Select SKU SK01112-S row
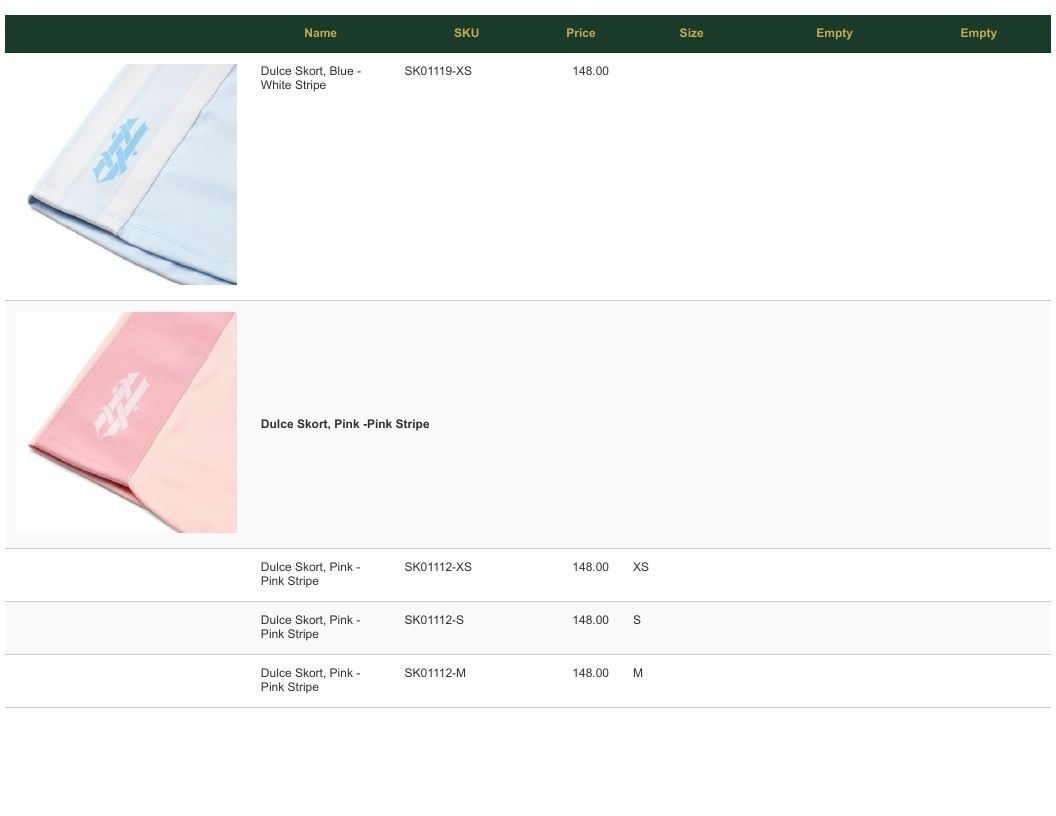The image size is (1056, 816). pyautogui.click(x=528, y=628)
